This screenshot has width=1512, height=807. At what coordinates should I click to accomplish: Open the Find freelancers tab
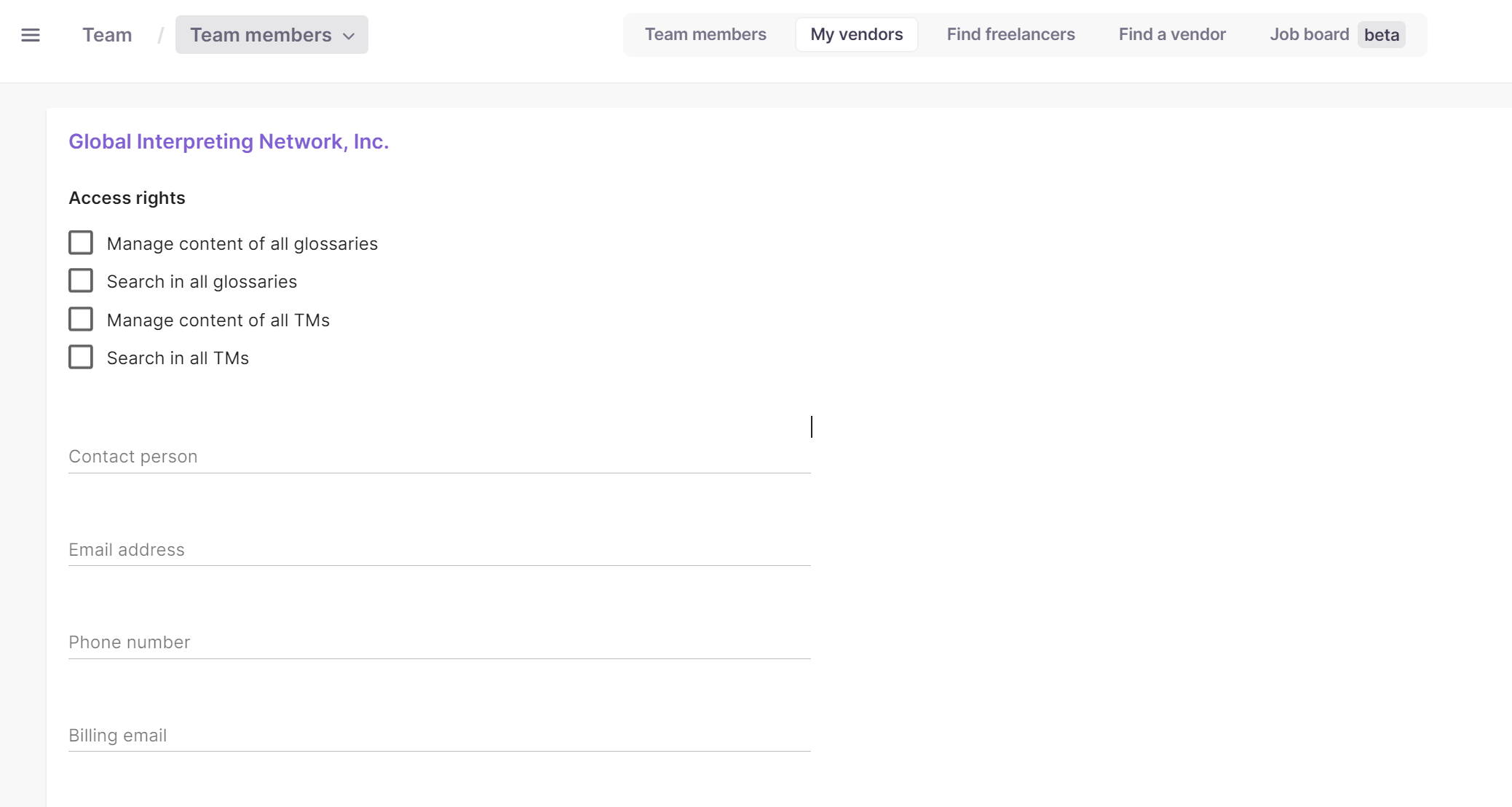[1010, 34]
